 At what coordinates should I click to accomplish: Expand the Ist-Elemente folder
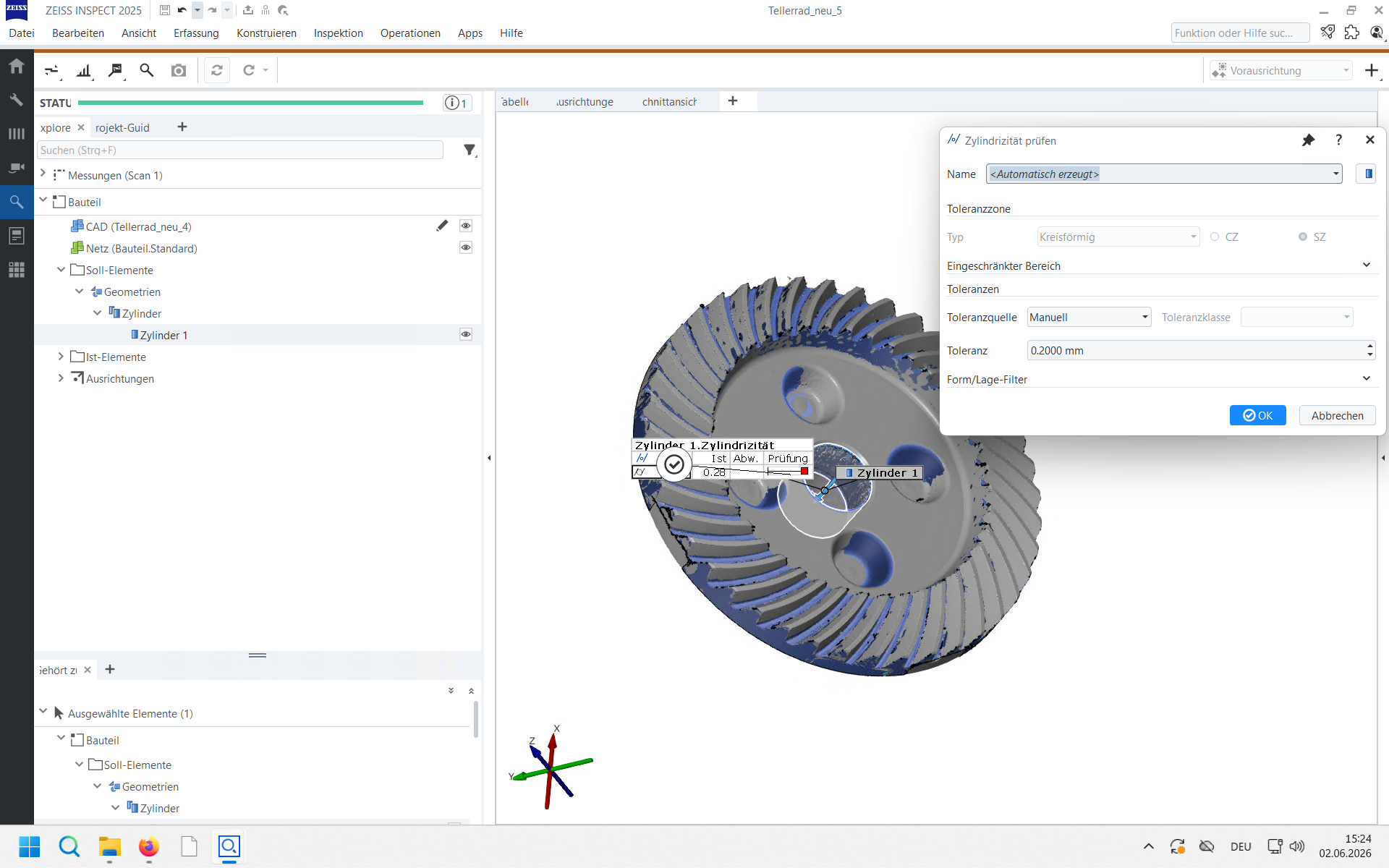click(61, 356)
